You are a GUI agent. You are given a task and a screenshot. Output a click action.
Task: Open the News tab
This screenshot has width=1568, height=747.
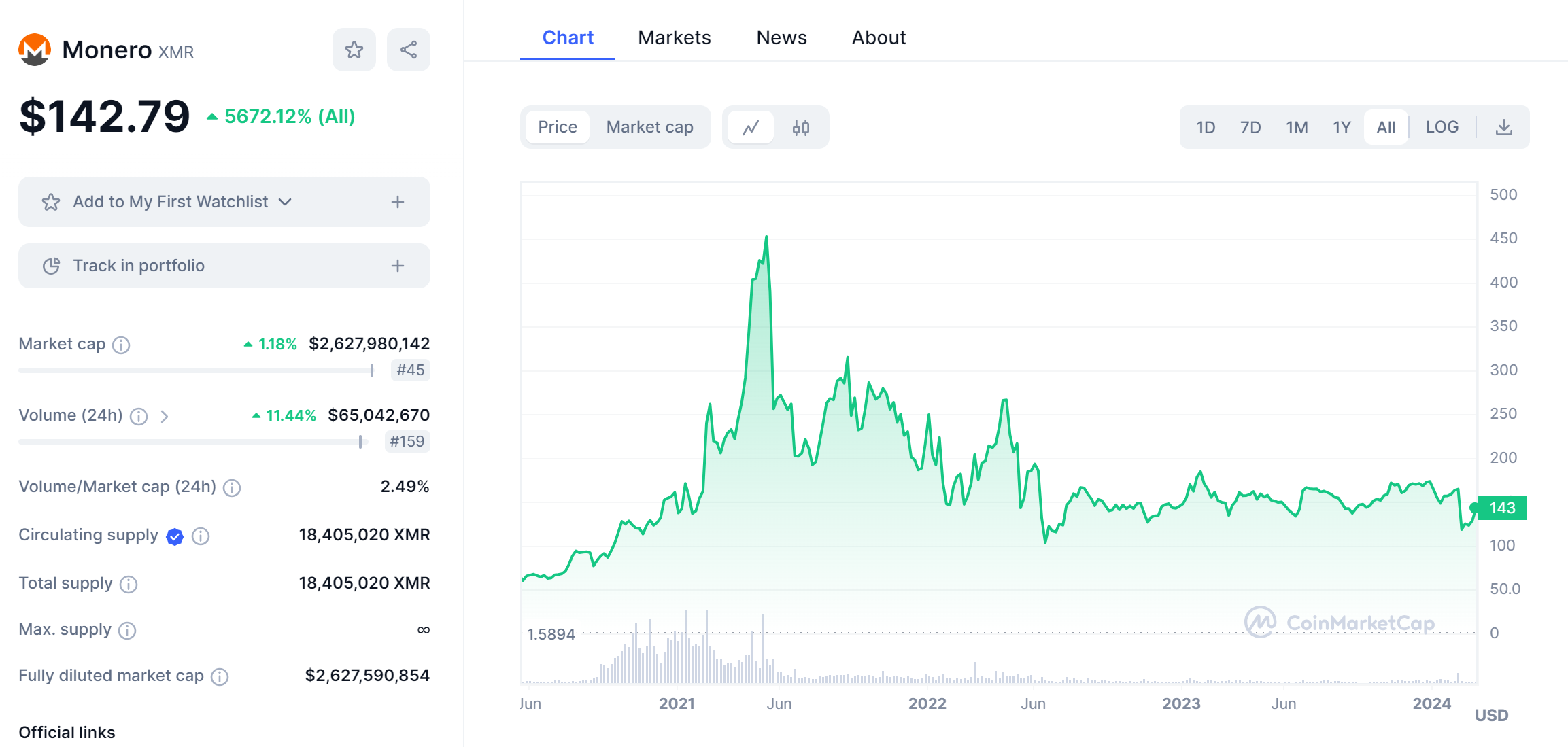[781, 37]
